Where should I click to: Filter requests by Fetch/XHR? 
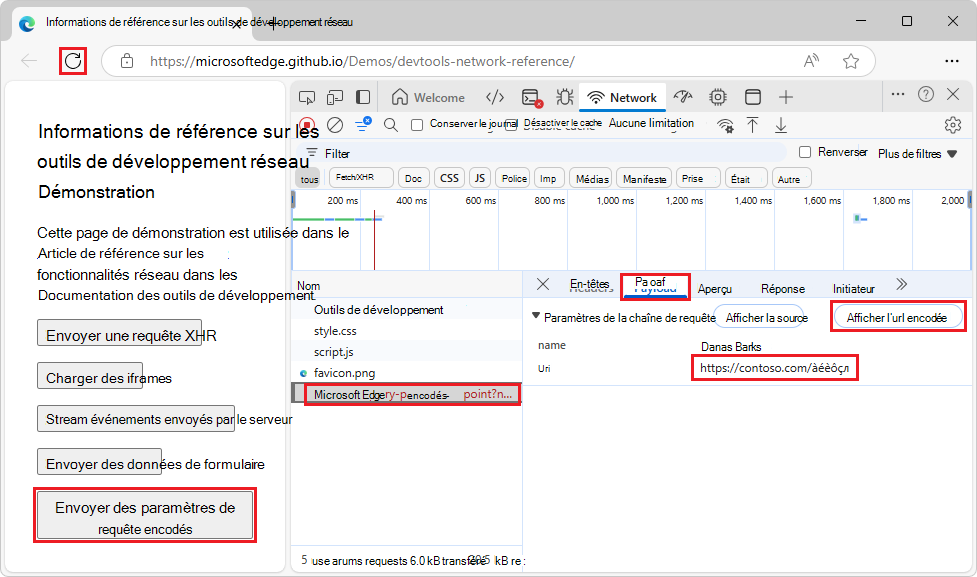[361, 178]
